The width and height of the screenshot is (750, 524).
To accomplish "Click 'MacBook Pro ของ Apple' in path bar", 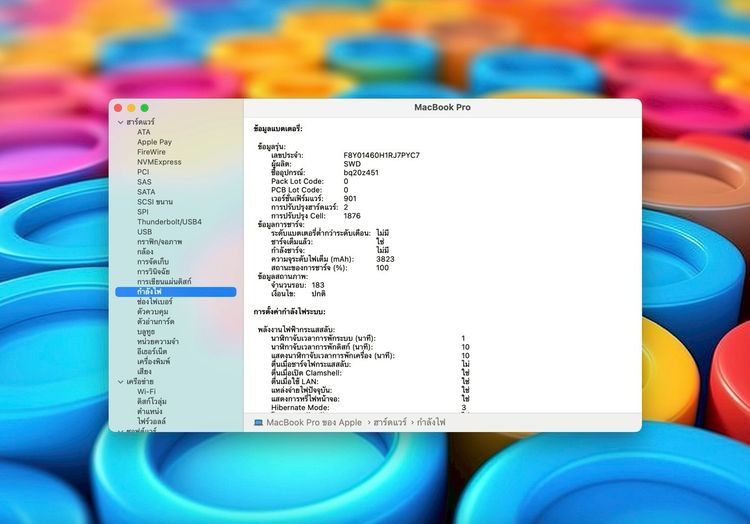I will pyautogui.click(x=314, y=423).
